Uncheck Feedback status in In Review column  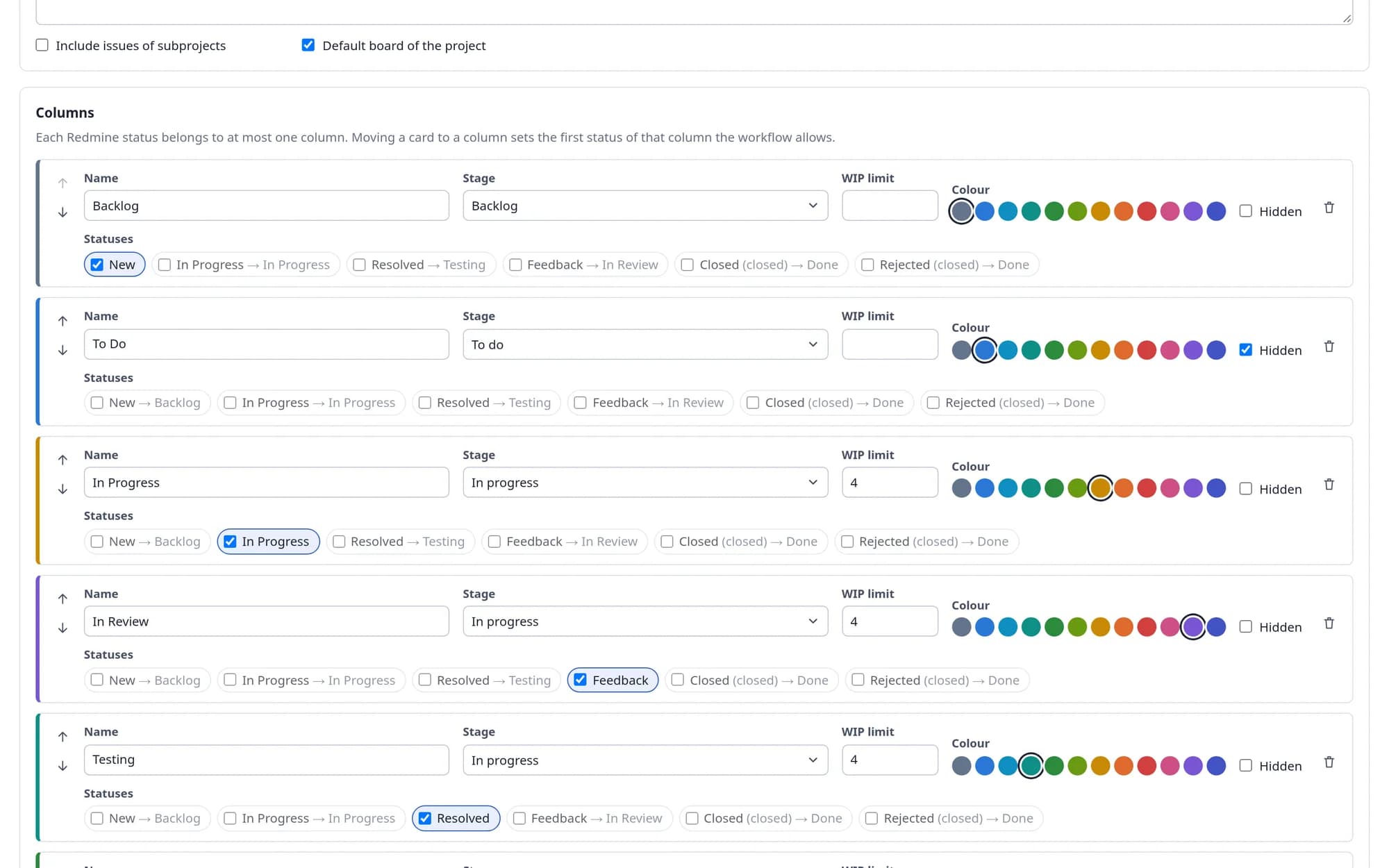[581, 680]
